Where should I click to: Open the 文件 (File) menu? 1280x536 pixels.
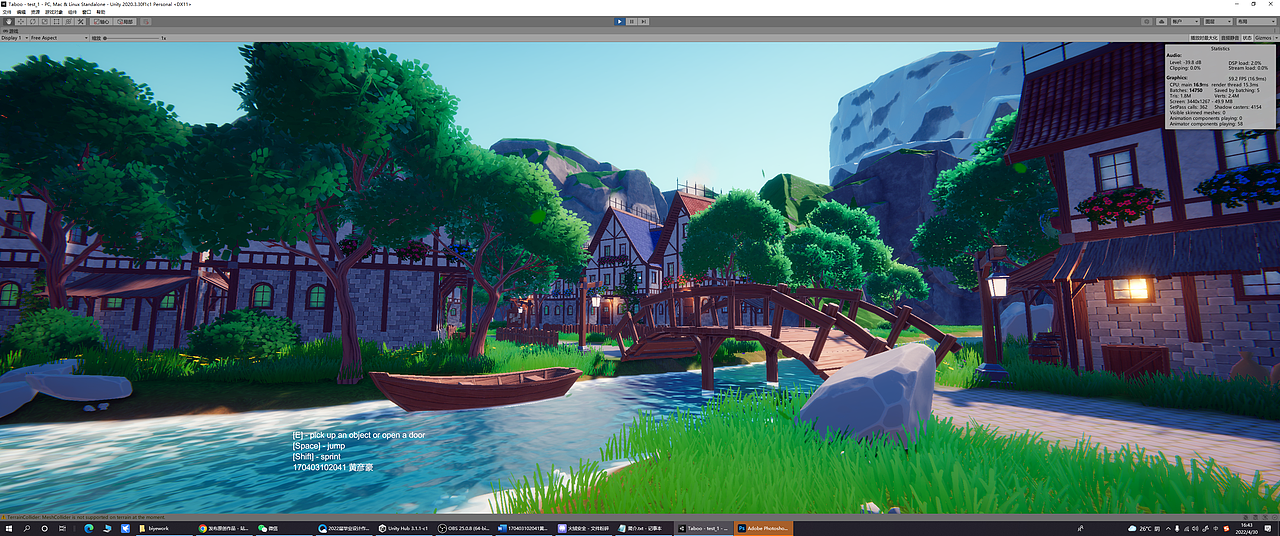point(7,12)
